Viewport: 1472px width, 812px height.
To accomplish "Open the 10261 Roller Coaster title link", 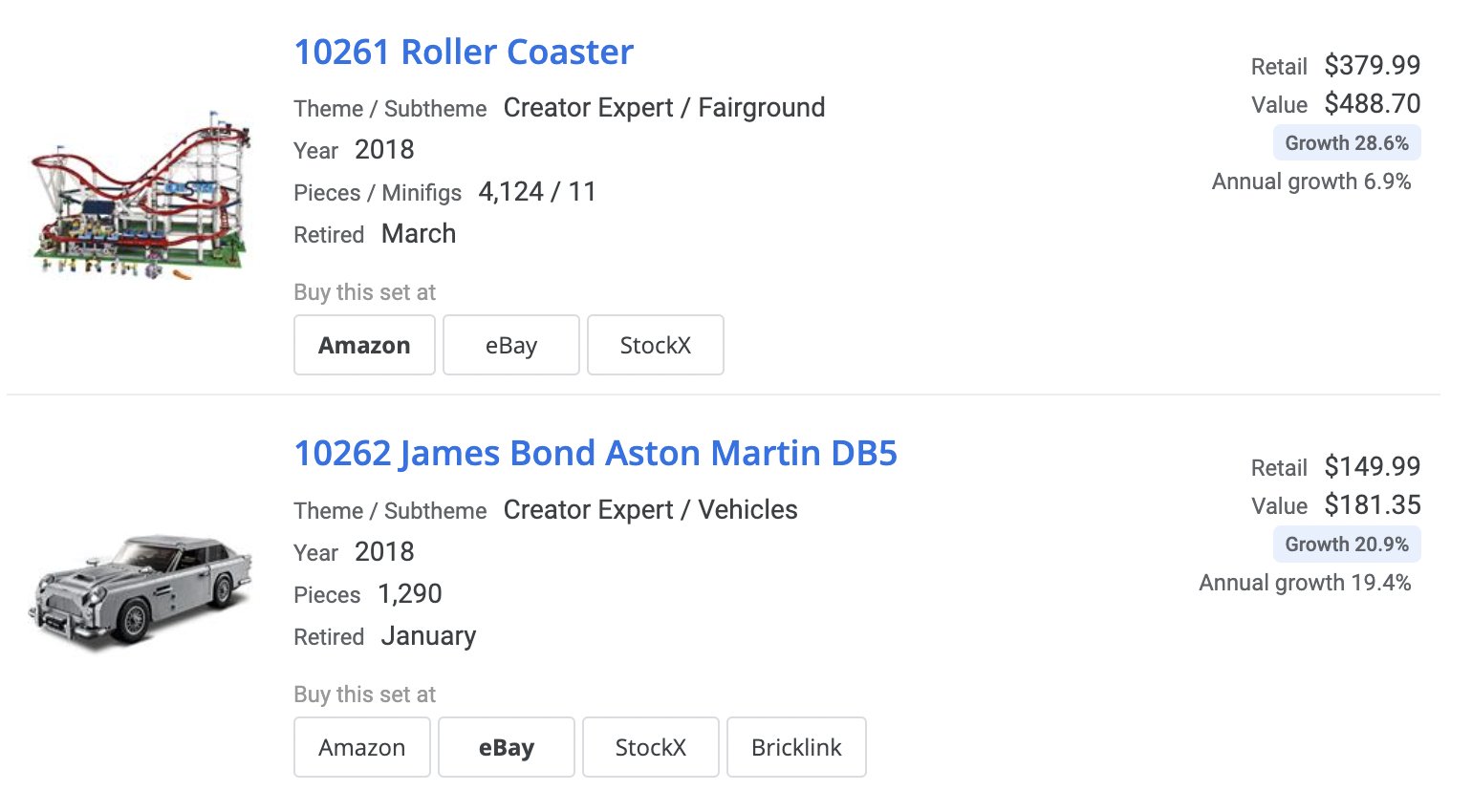I will tap(464, 52).
